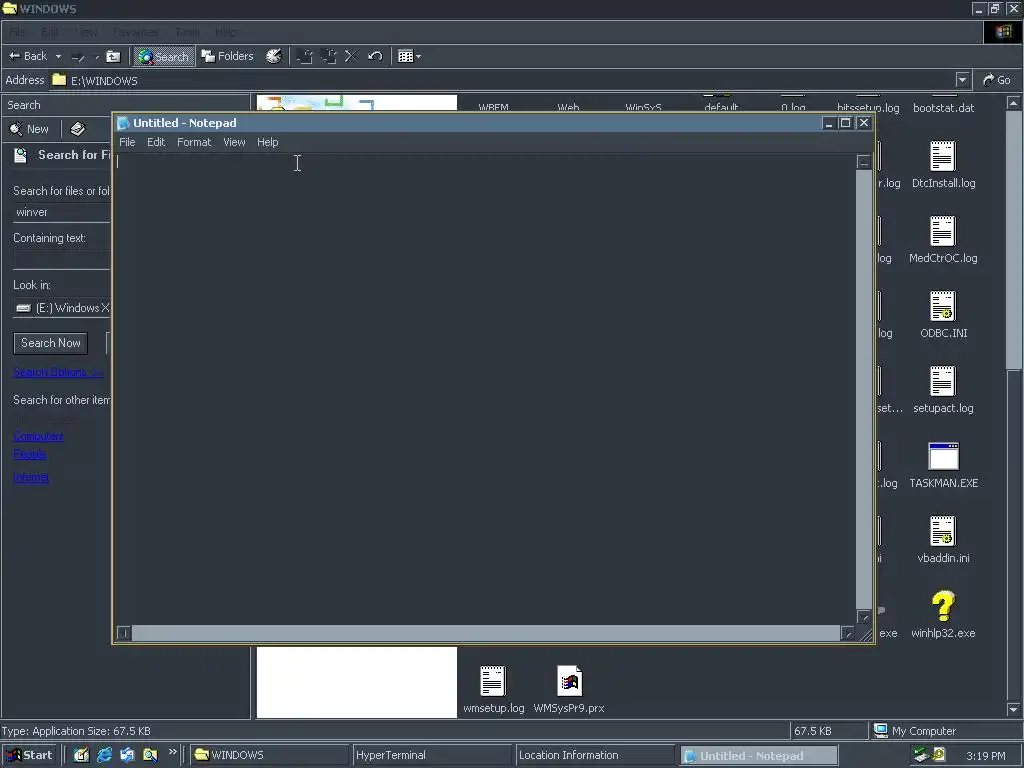Expand the Quick Launch overflow chevron
Viewport: 1024px width, 768px height.
coord(172,752)
